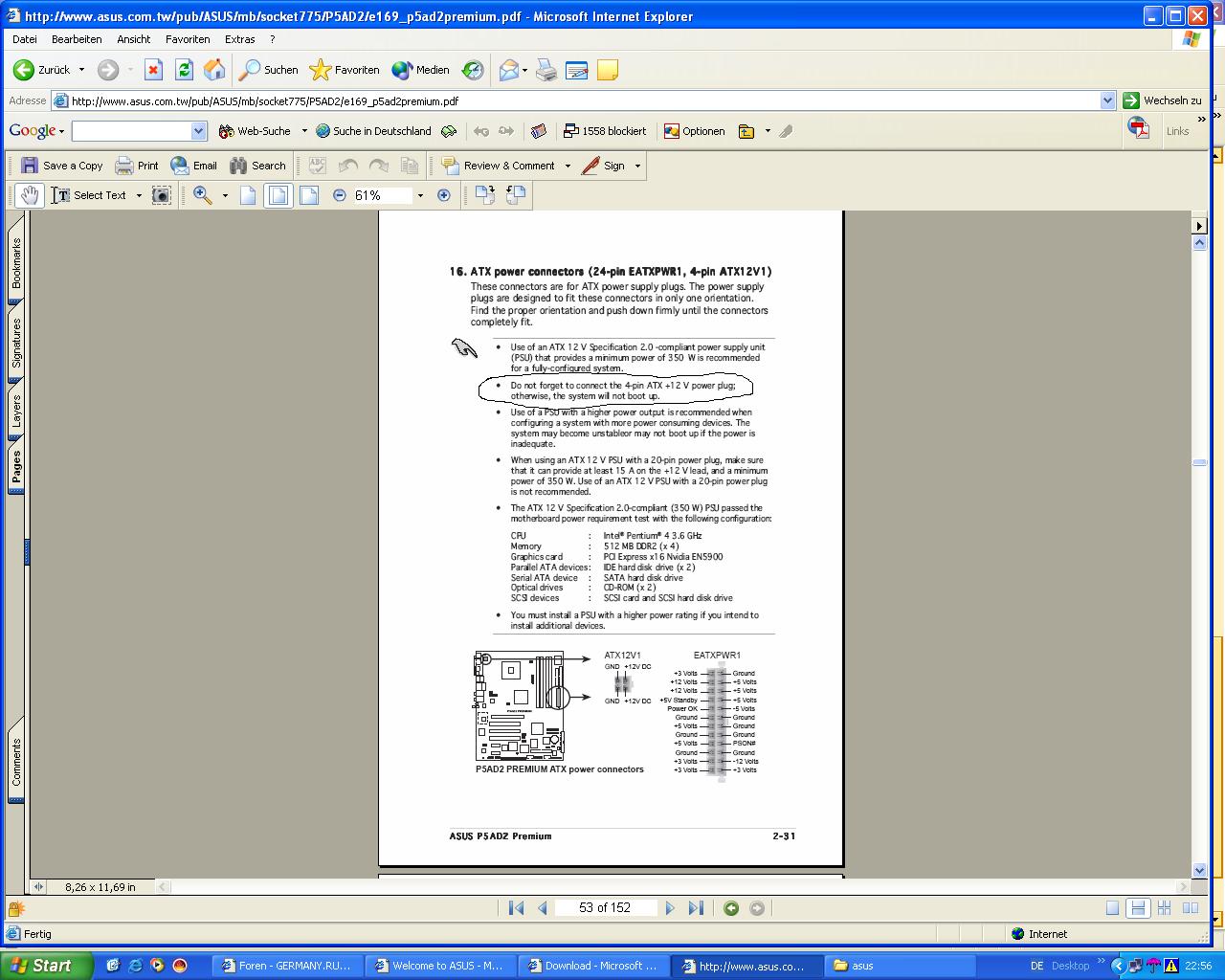1225x980 pixels.
Task: Open the Sign dropdown arrow
Action: click(637, 166)
